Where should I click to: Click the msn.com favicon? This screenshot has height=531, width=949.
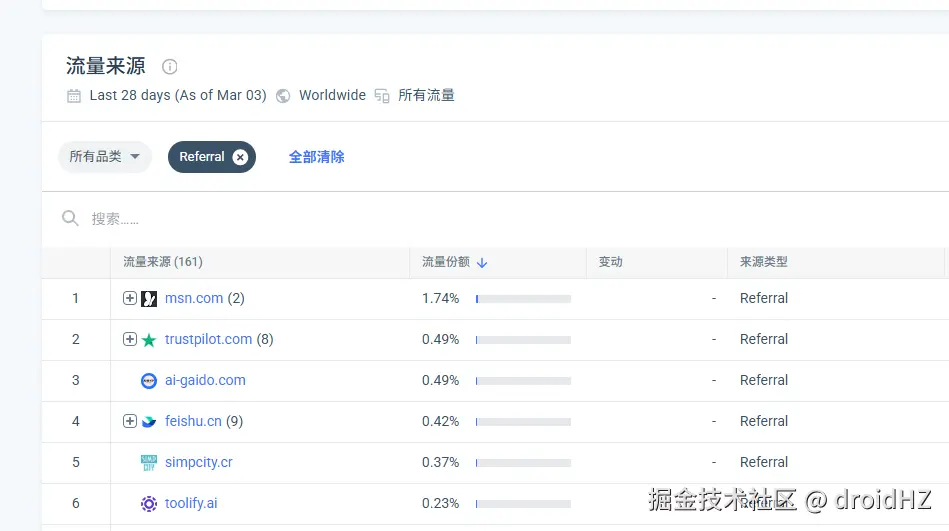149,298
